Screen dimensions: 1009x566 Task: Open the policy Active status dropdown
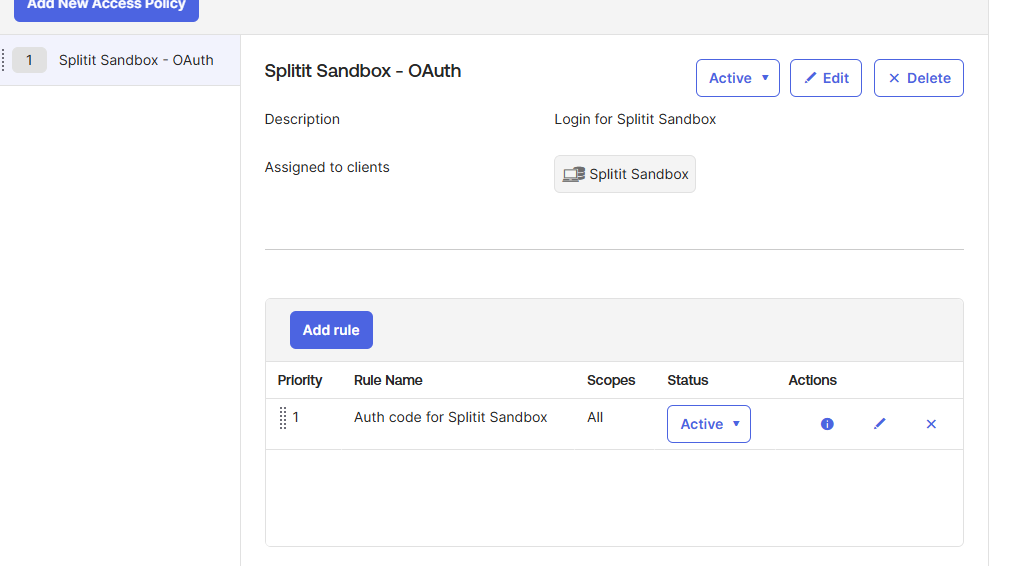[x=737, y=78]
